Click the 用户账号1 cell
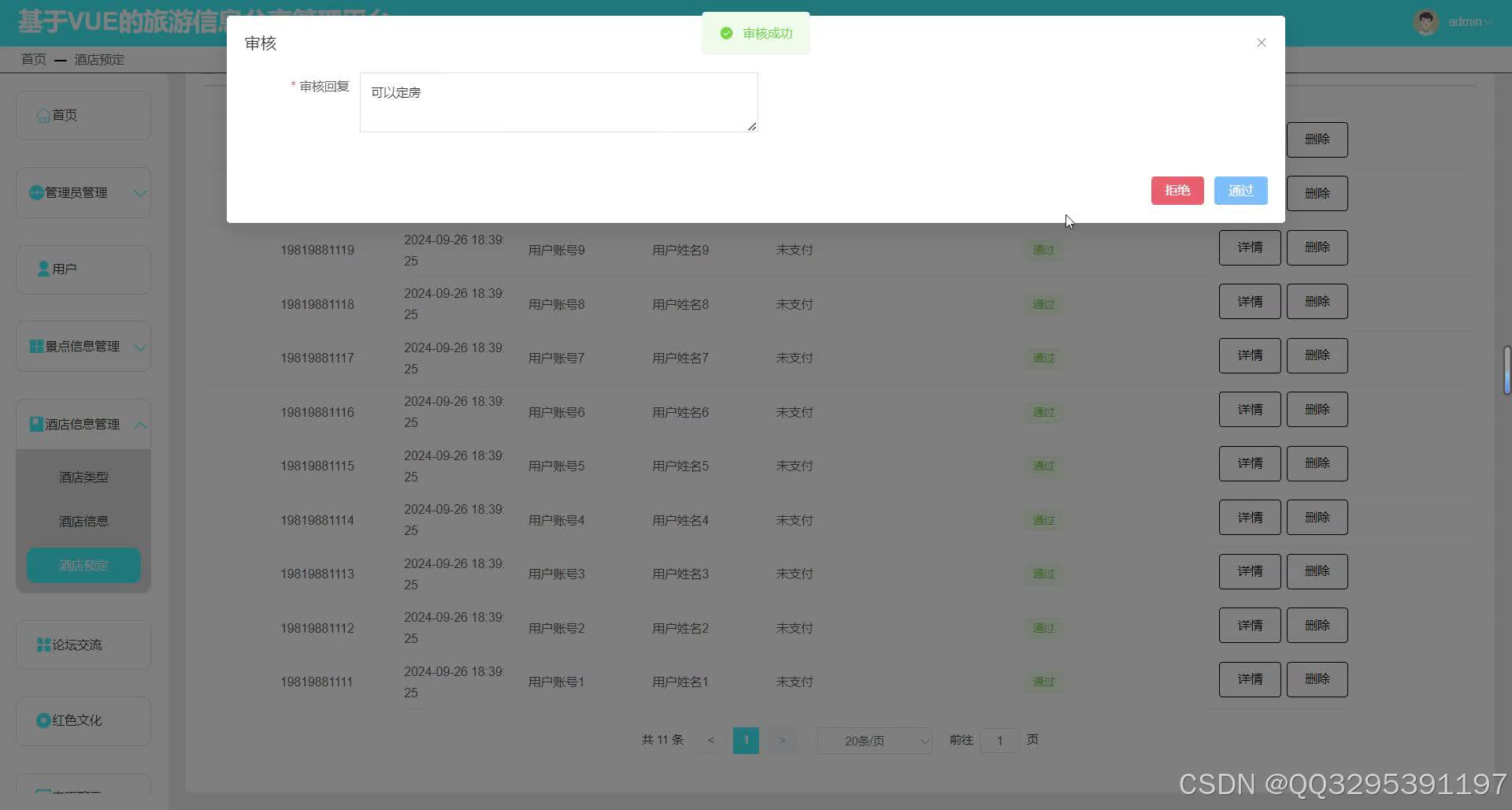 point(557,682)
